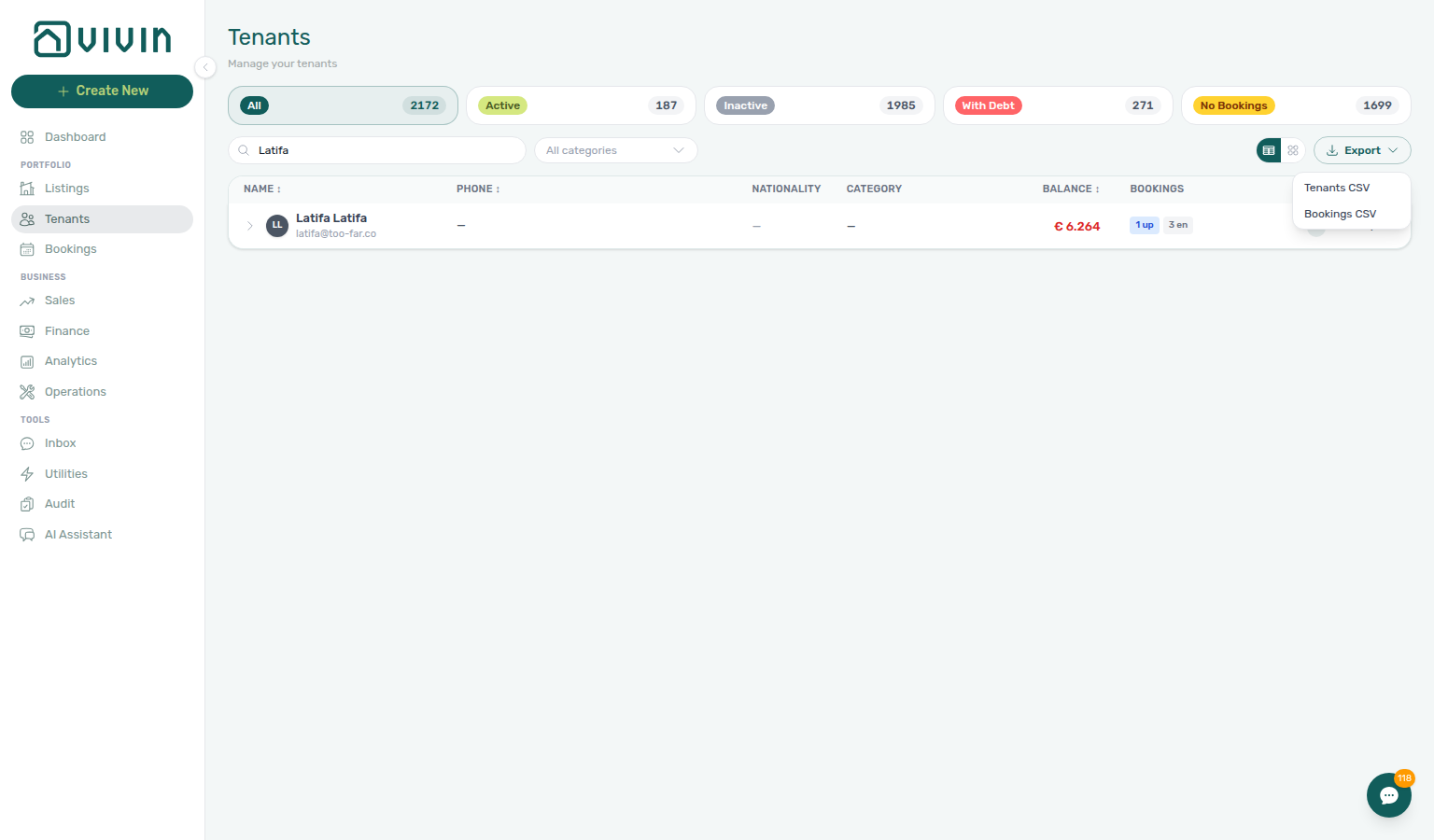Screen dimensions: 1434x840
Task: Click the Create New button
Action: coord(102,91)
